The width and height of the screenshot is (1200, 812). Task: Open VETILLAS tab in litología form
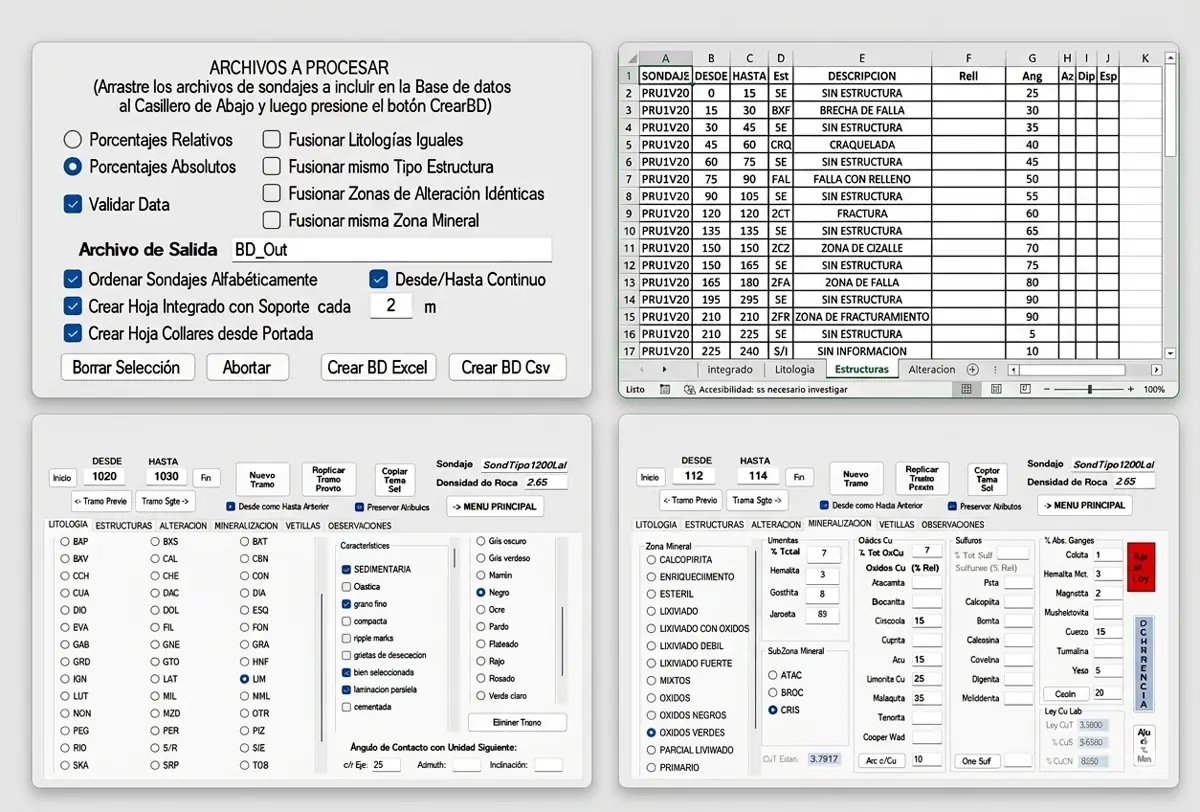tap(303, 525)
